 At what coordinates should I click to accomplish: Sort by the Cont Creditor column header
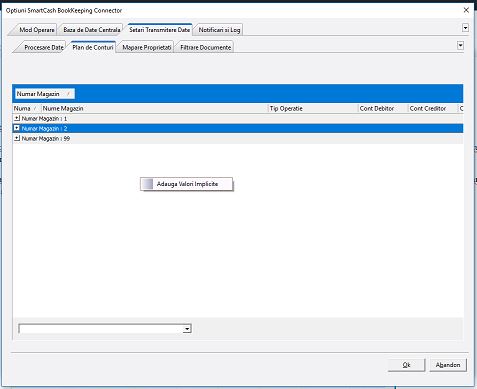click(x=433, y=108)
